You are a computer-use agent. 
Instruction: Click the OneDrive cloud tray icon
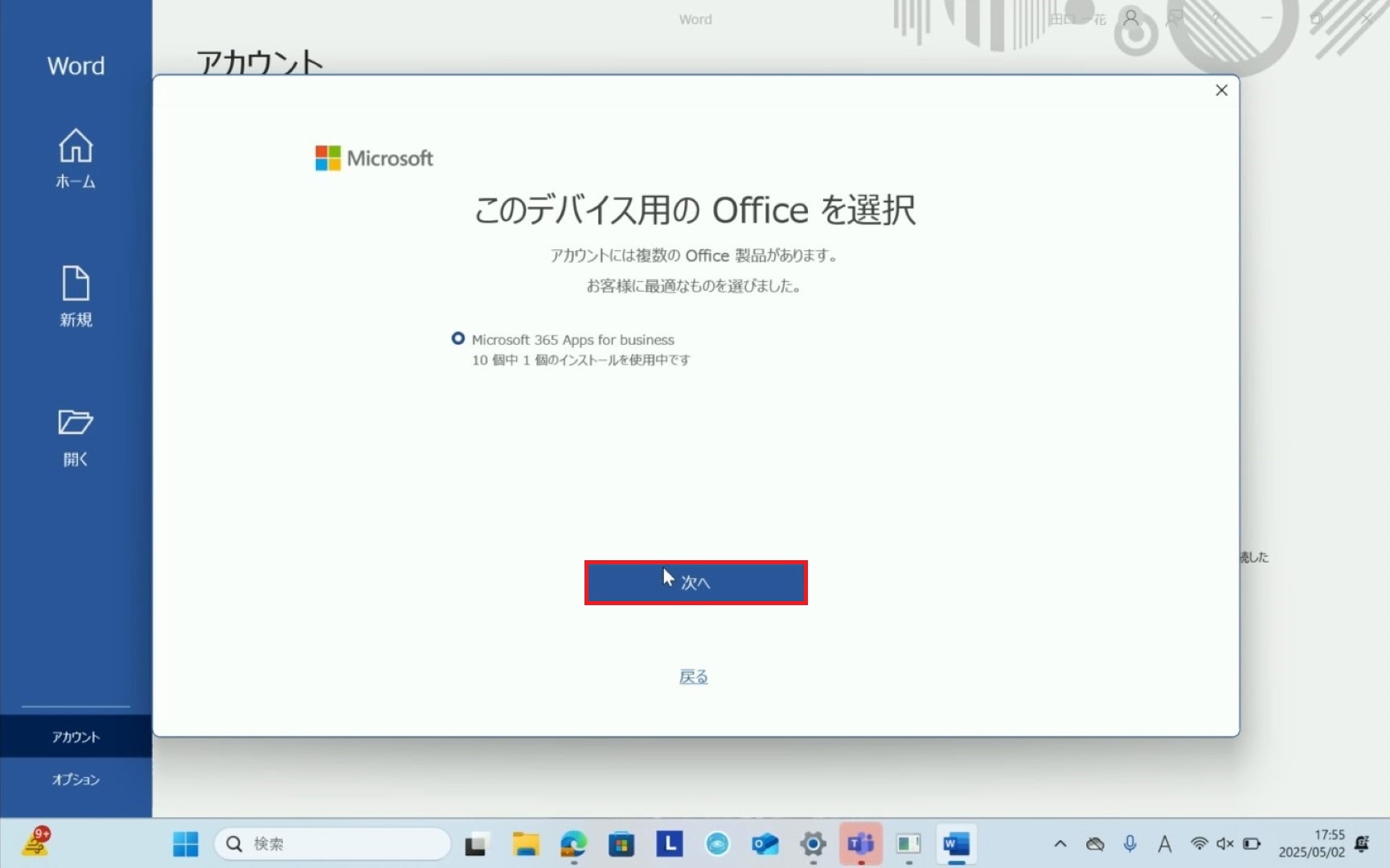pos(1095,844)
